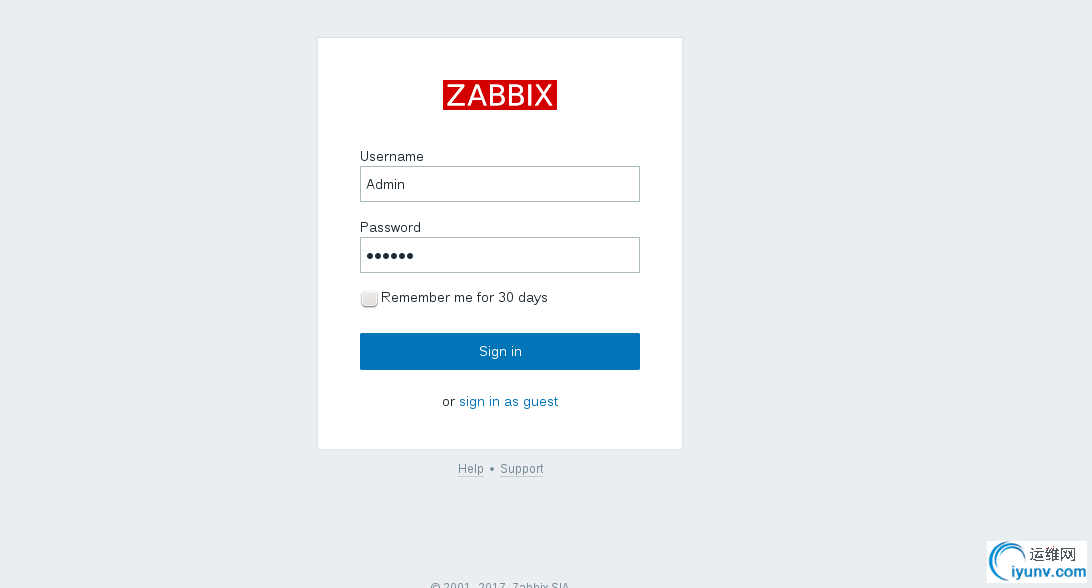Click the red ZABBIX logo
The image size is (1092, 588).
499,95
